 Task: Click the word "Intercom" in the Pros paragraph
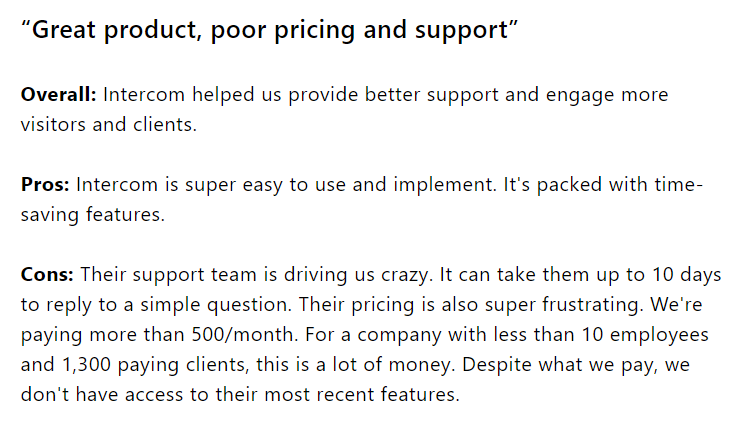[114, 186]
